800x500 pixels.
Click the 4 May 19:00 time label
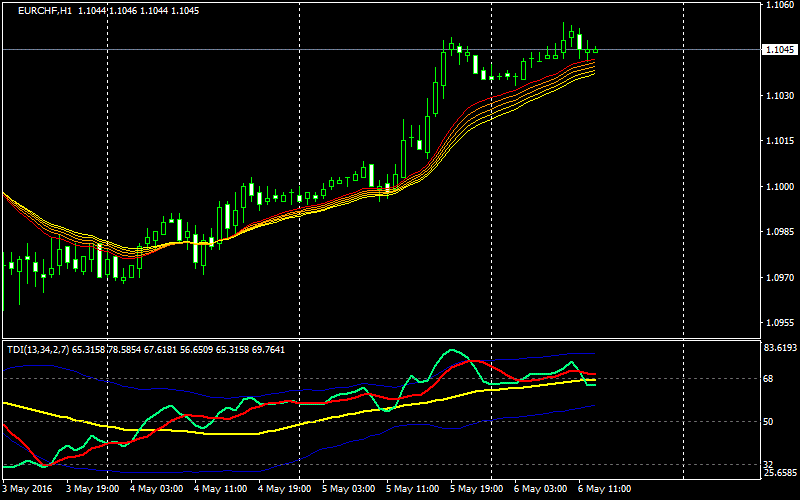click(x=285, y=489)
